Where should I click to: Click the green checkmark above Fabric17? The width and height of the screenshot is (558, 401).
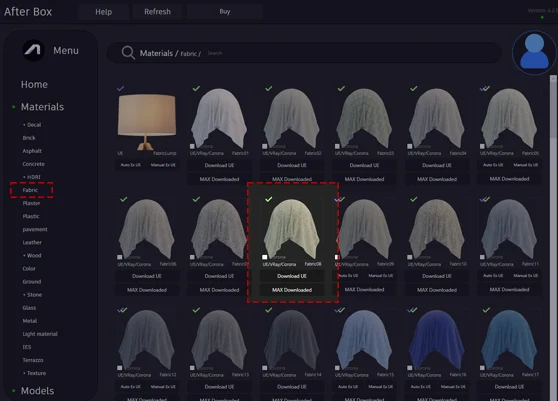pos(486,310)
